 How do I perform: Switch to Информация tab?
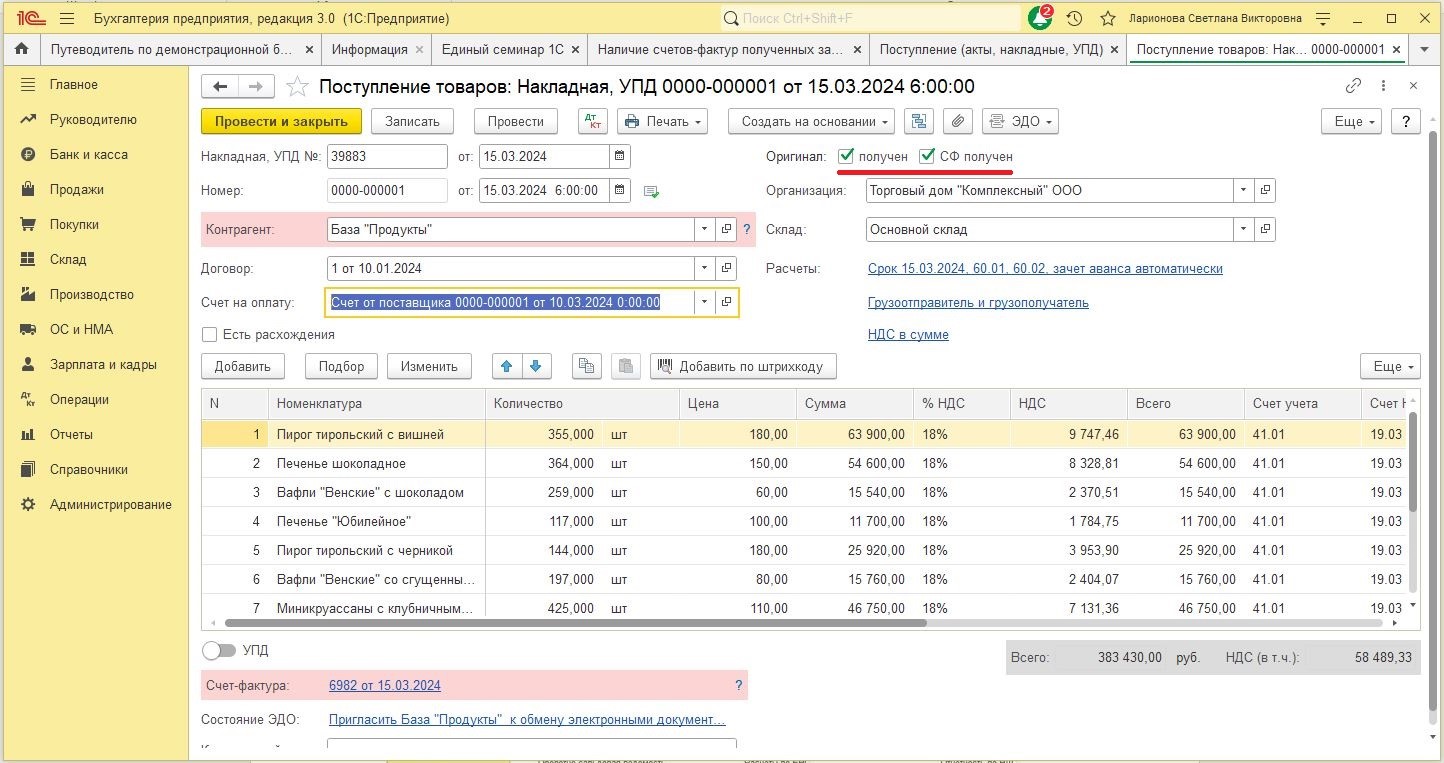370,49
